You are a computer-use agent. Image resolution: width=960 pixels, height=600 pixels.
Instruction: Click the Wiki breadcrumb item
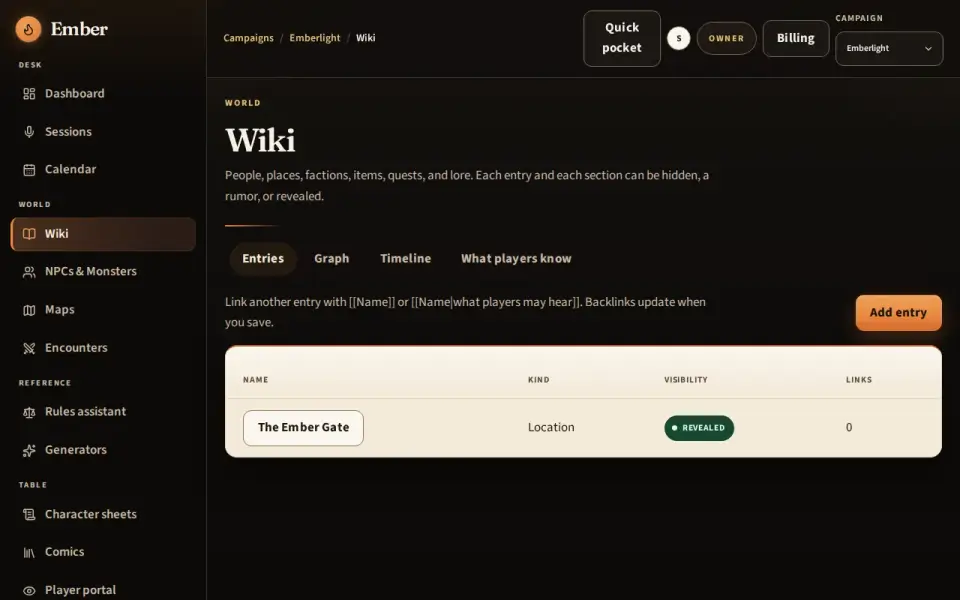366,38
